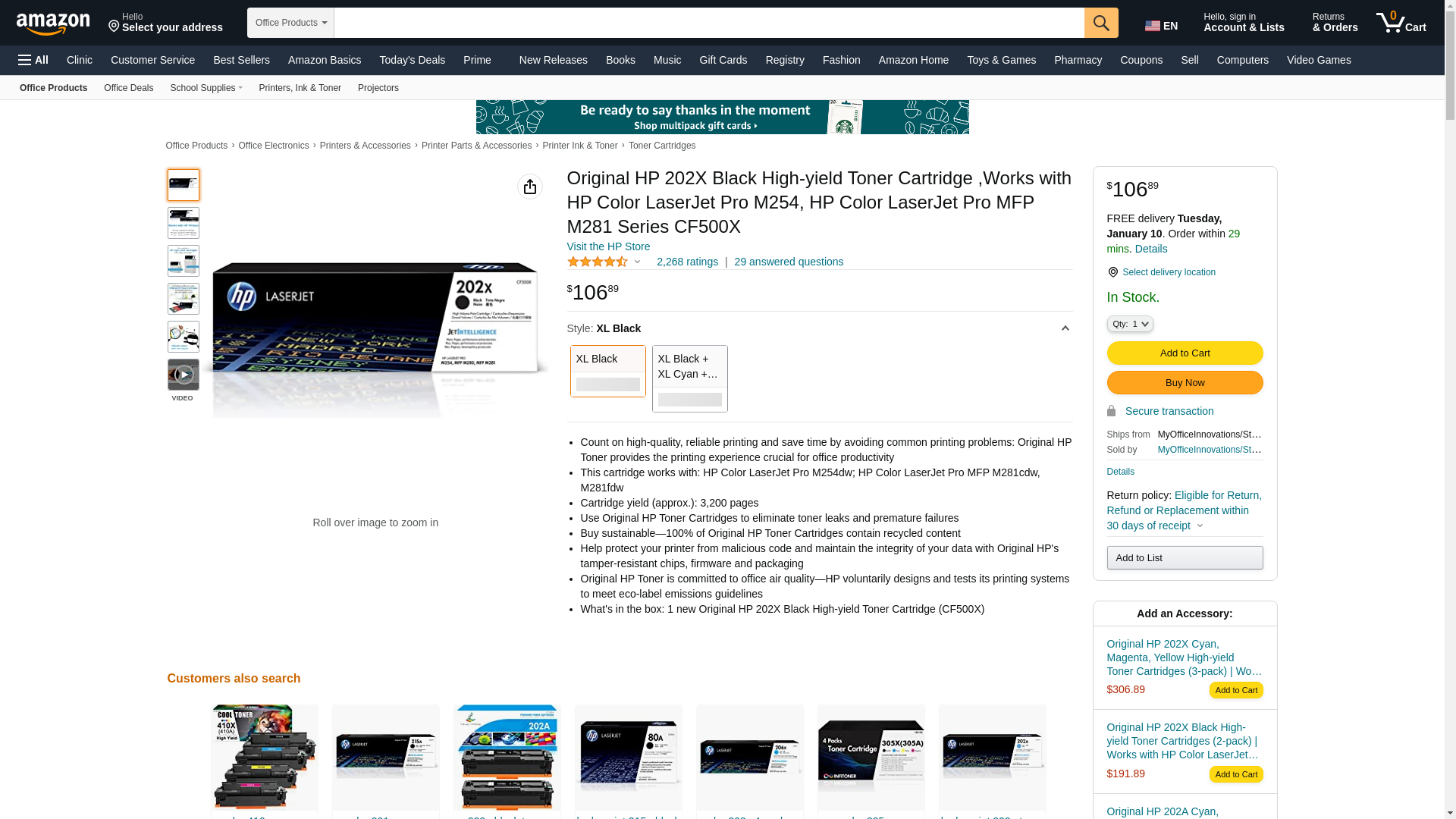Screen dimensions: 1456x819
Task: Open Today's Deals in navigation bar
Action: coord(412,60)
